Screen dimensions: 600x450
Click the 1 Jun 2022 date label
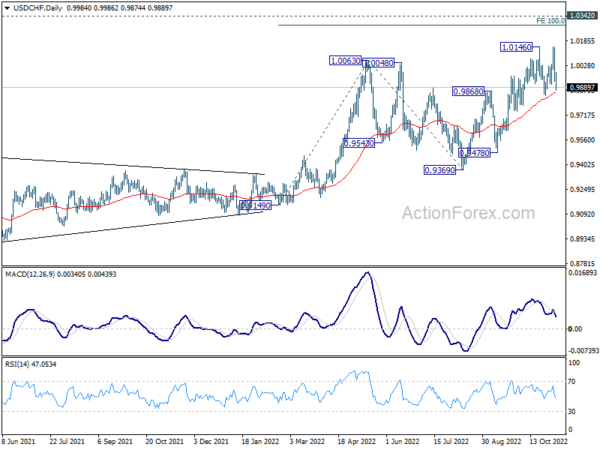coord(403,441)
